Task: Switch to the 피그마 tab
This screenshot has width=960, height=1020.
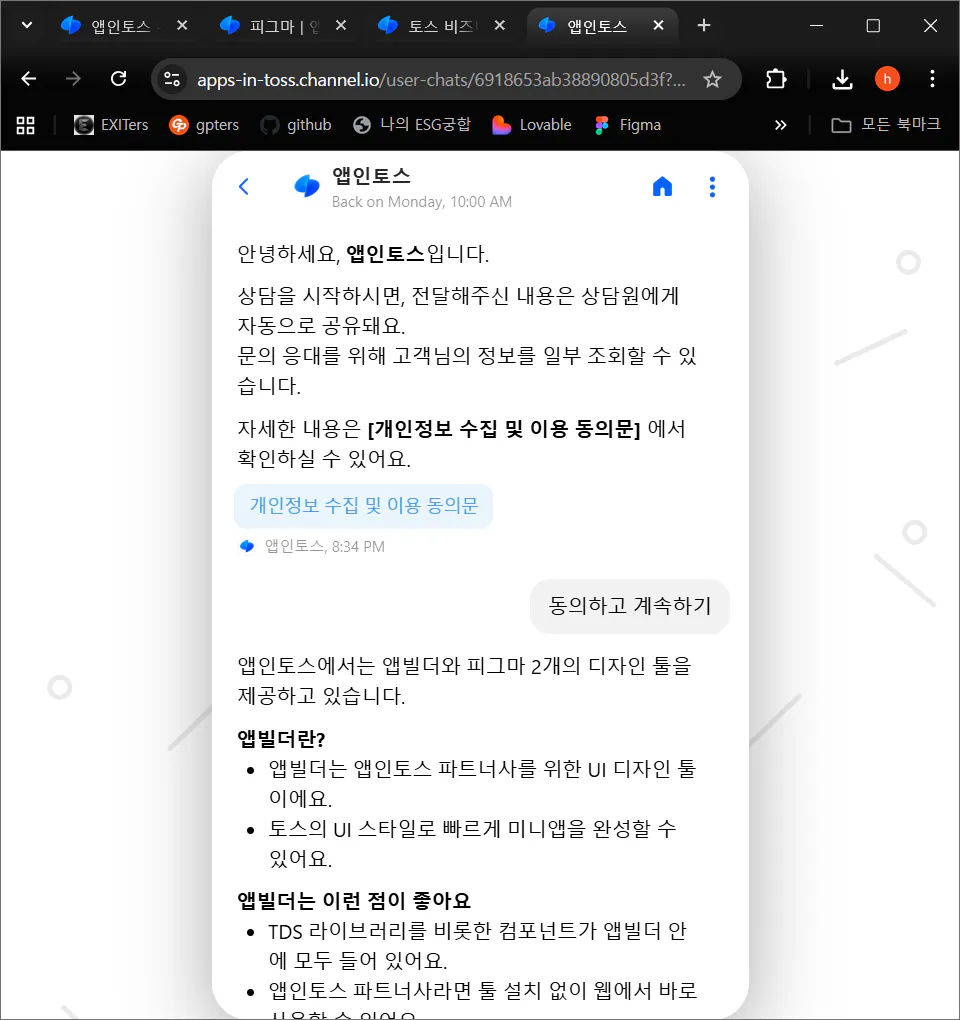Action: [x=281, y=26]
